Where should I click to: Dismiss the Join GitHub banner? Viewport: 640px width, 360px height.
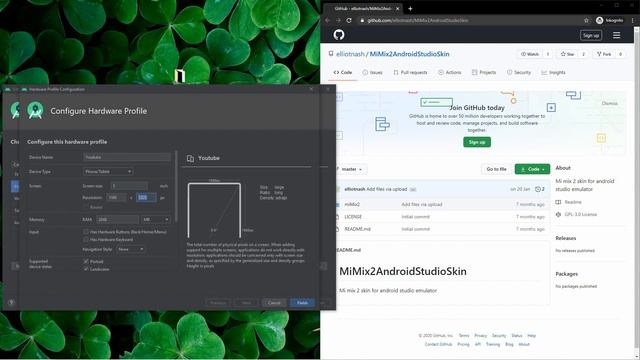click(609, 103)
